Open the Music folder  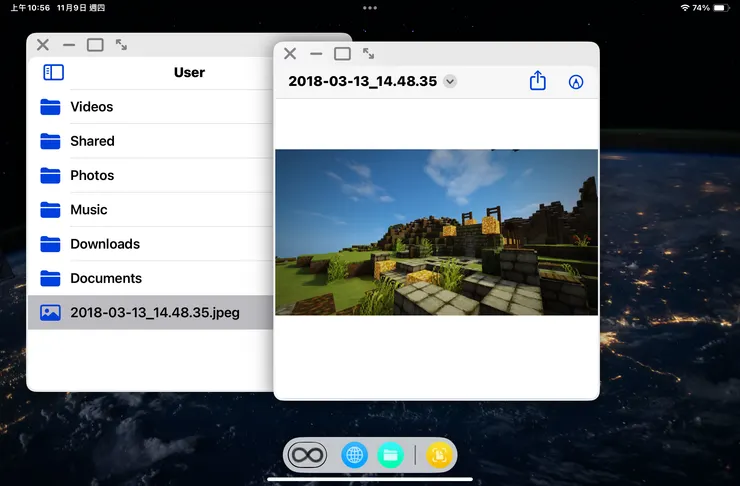pos(151,209)
